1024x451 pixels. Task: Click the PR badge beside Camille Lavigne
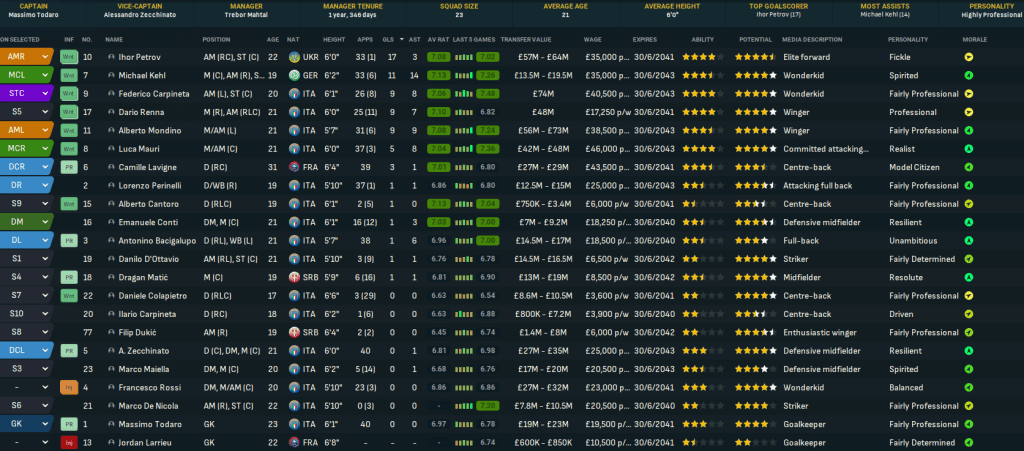69,167
